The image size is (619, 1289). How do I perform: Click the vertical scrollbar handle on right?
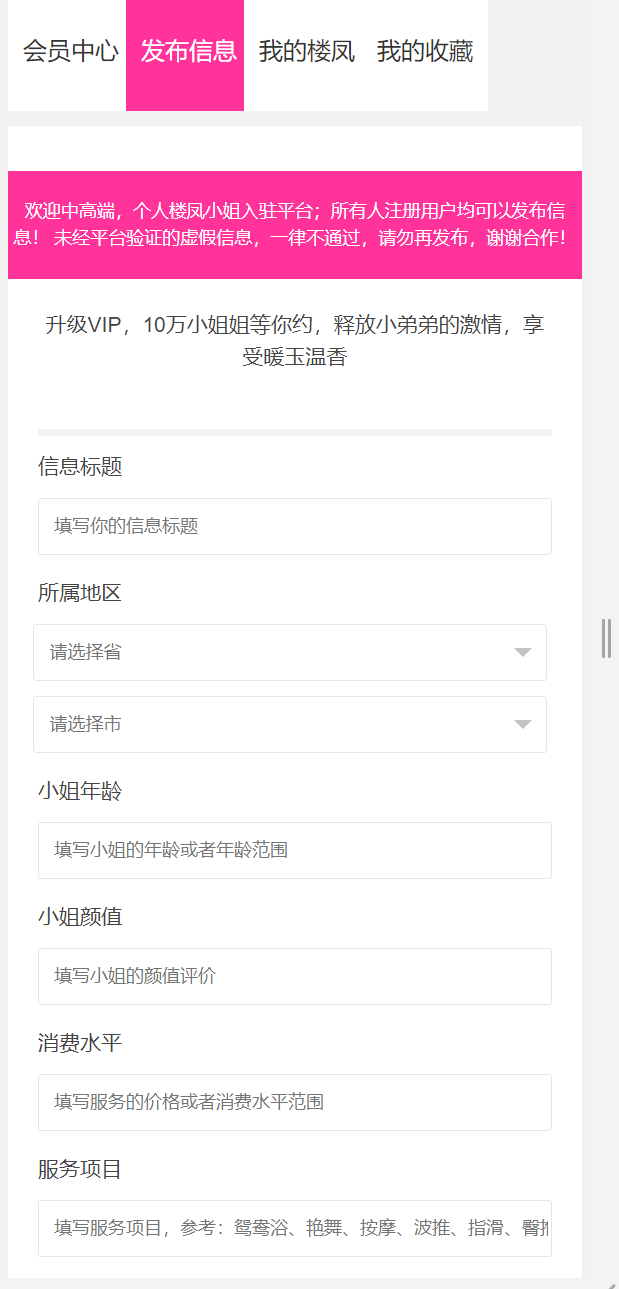click(x=606, y=638)
